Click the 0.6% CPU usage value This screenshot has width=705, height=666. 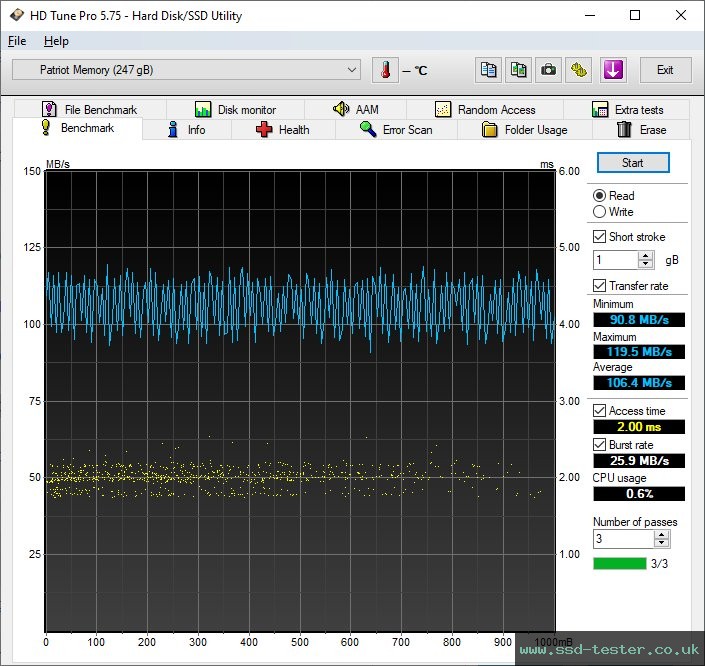[639, 494]
